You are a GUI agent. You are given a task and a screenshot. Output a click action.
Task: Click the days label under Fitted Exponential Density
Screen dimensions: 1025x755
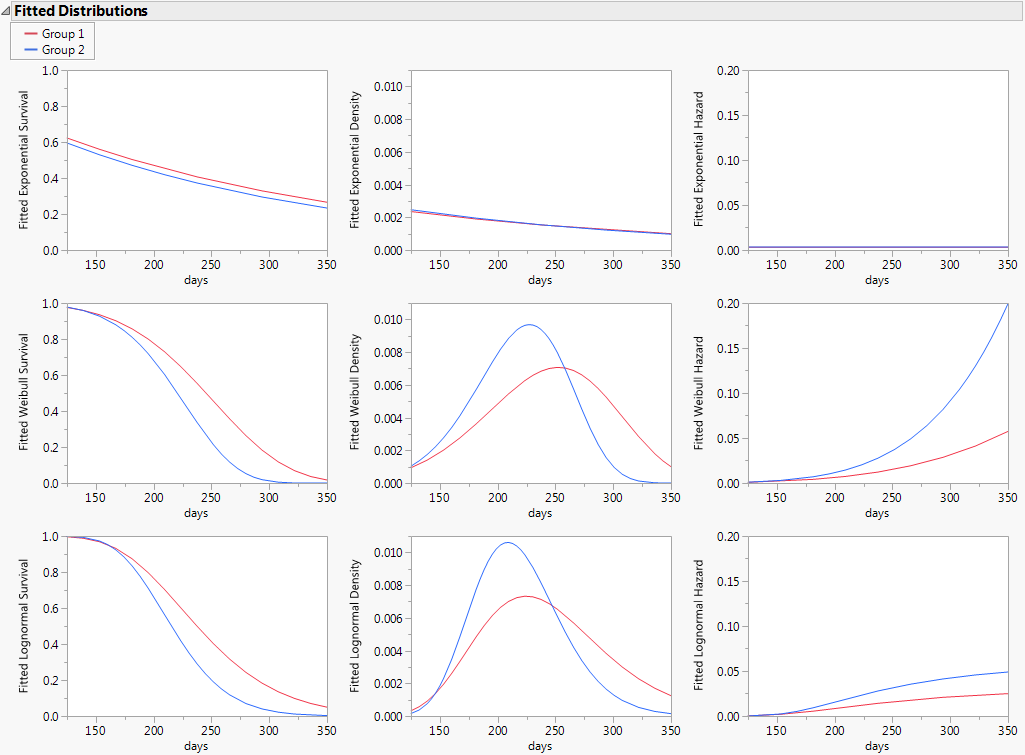coord(540,280)
